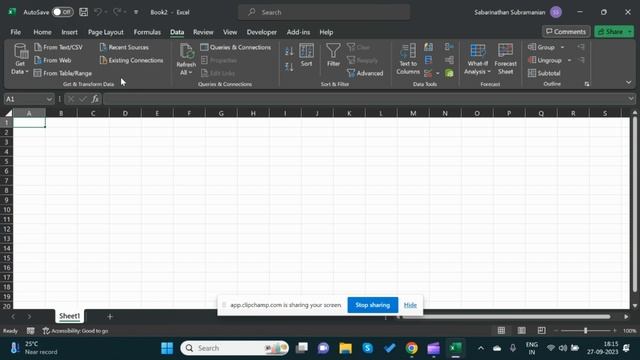This screenshot has height=360, width=640.
Task: Click the zoom in plus button
Action: point(615,331)
